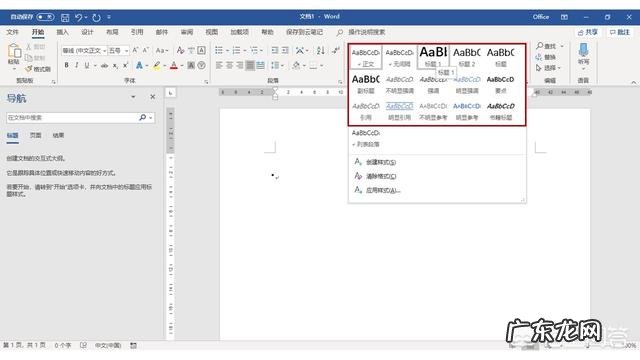Screen dimensions: 640x360
Task: Click the 共享 share button
Action: (x=588, y=32)
